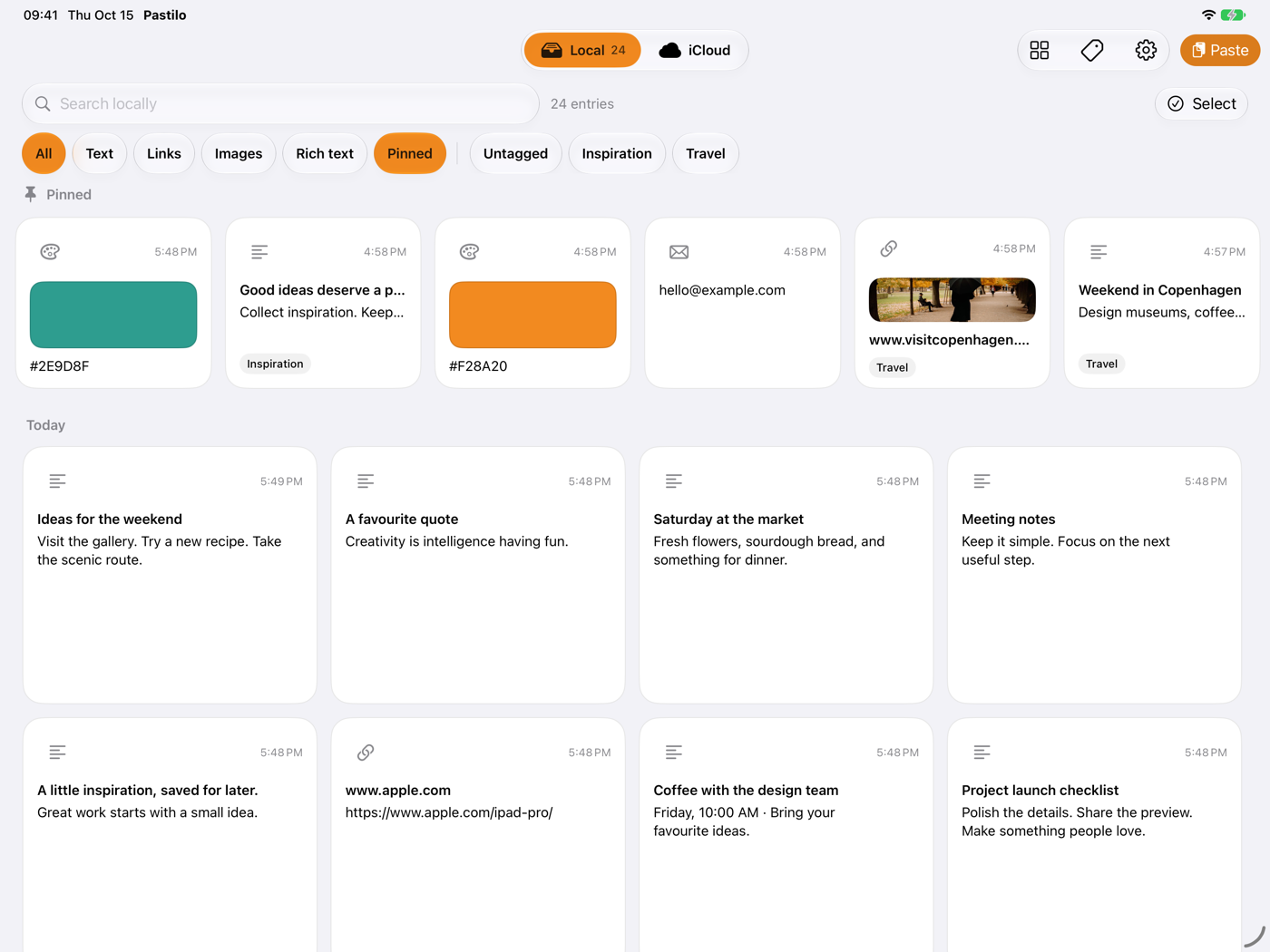Toggle the Links filter chip
The image size is (1270, 952).
164,154
